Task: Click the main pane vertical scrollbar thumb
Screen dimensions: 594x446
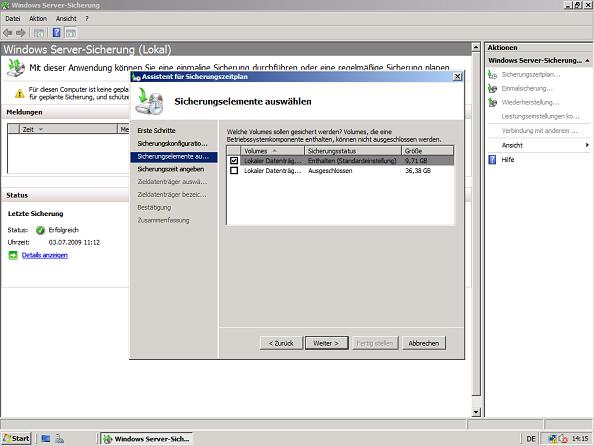Action: pyautogui.click(x=476, y=224)
